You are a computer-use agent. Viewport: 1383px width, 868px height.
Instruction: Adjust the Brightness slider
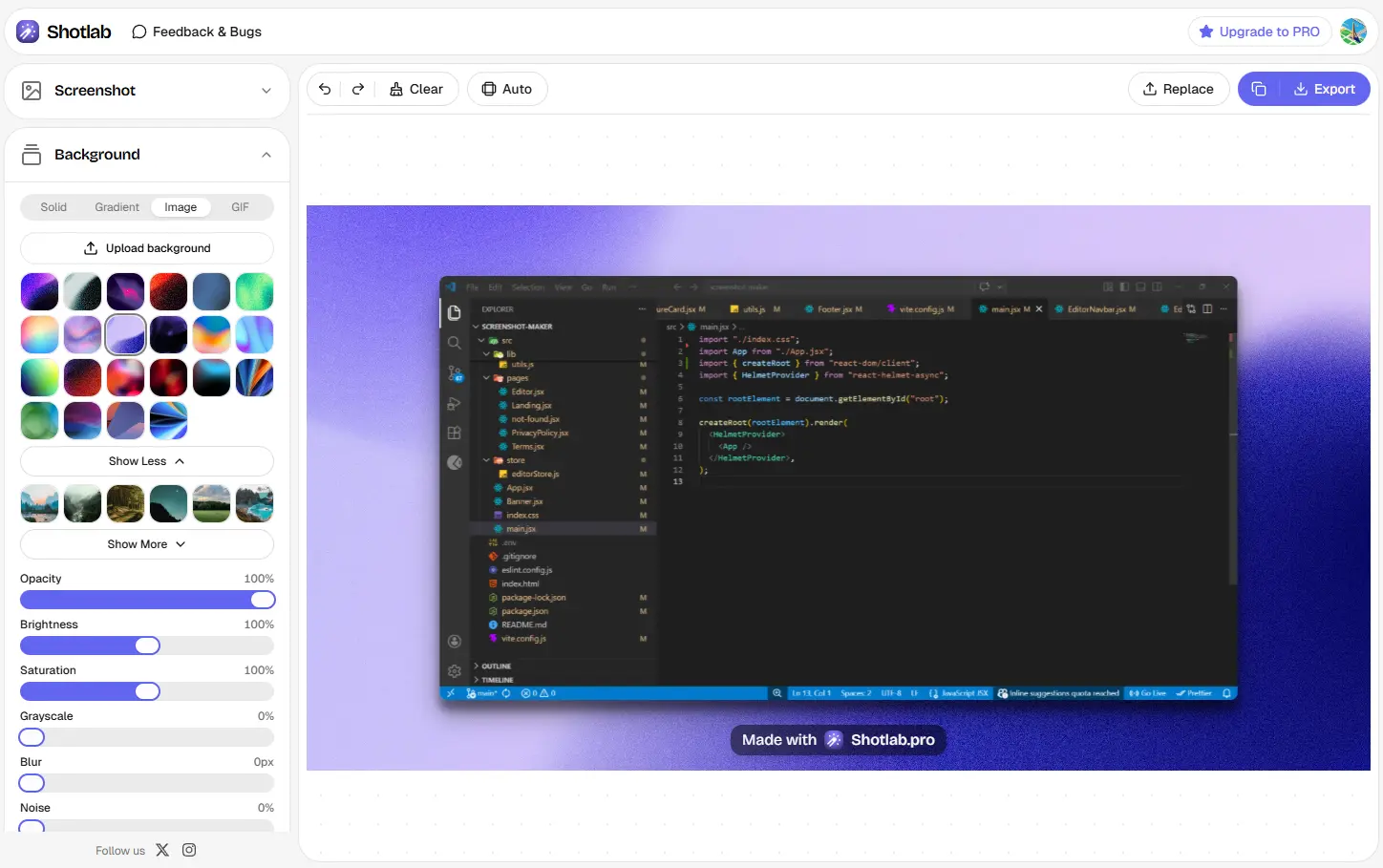[147, 646]
